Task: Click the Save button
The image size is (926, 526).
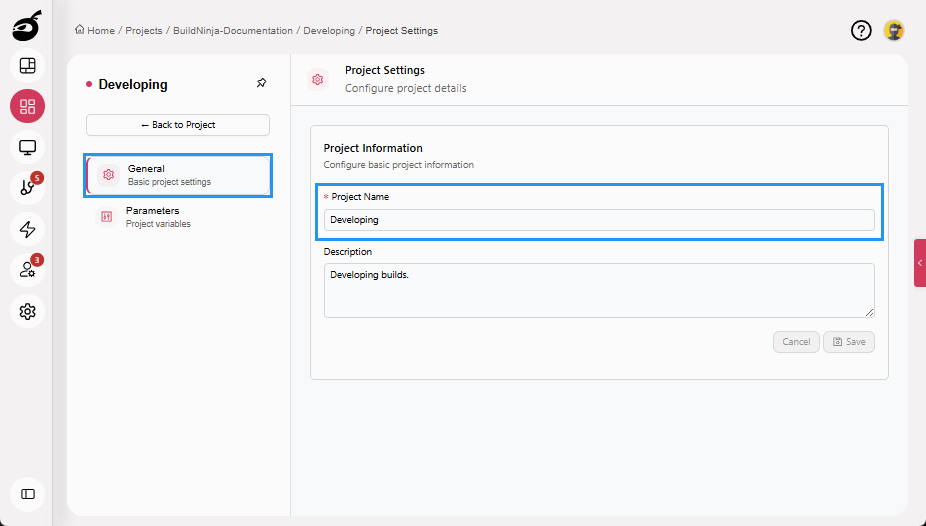Action: pyautogui.click(x=849, y=342)
